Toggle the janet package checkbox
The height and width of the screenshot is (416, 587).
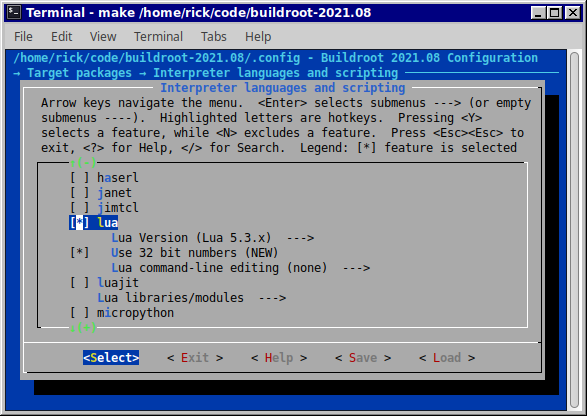click(x=80, y=192)
